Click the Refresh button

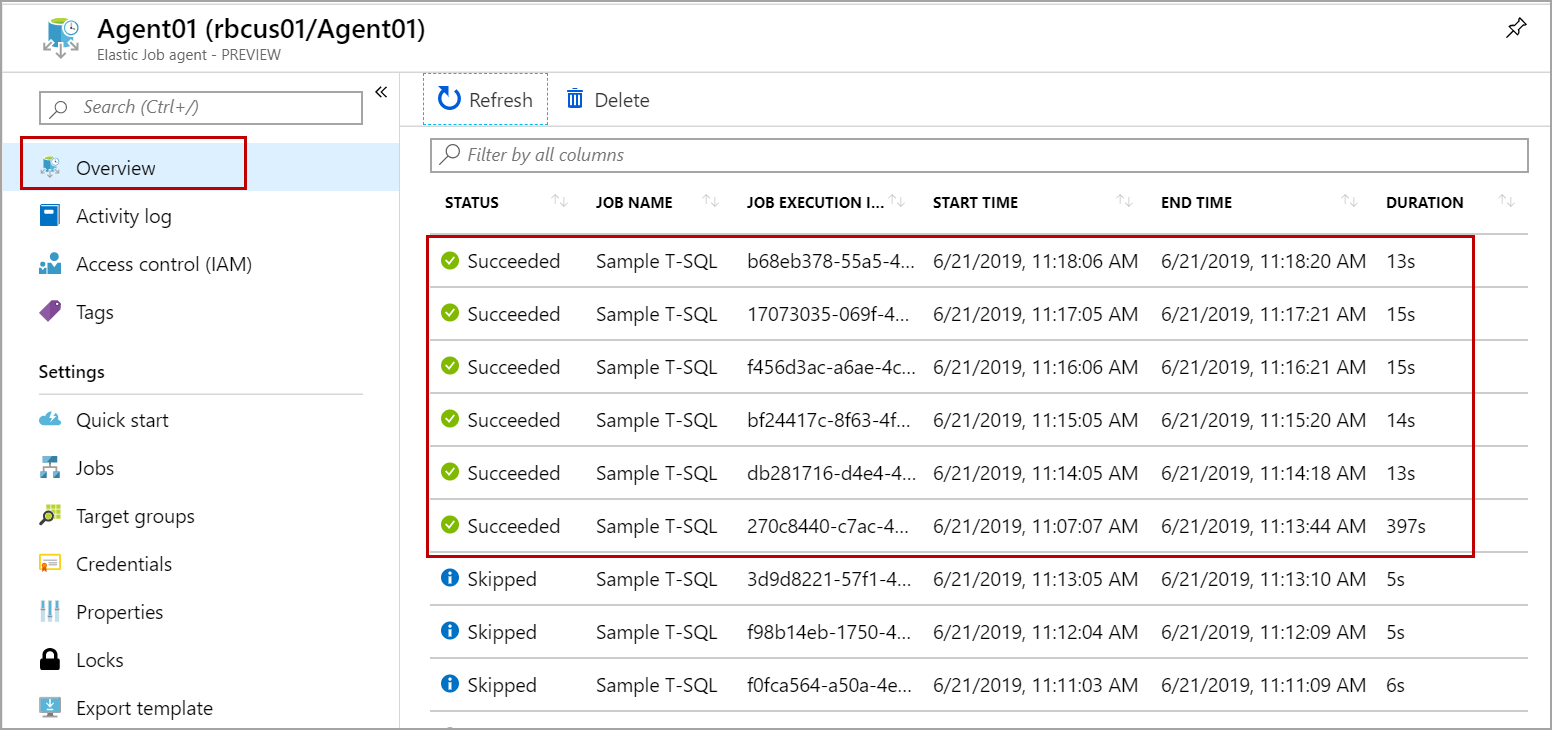point(486,100)
